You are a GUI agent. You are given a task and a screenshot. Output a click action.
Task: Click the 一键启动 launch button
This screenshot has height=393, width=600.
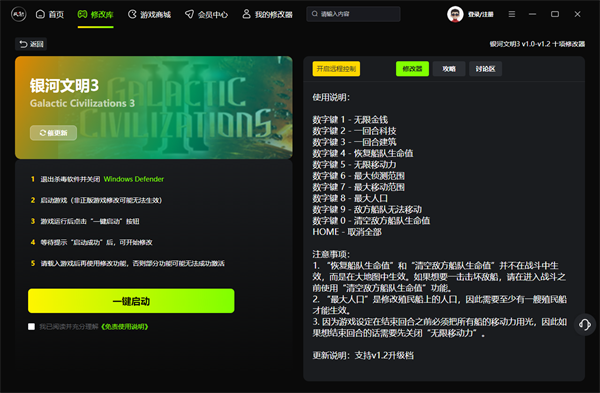click(131, 301)
